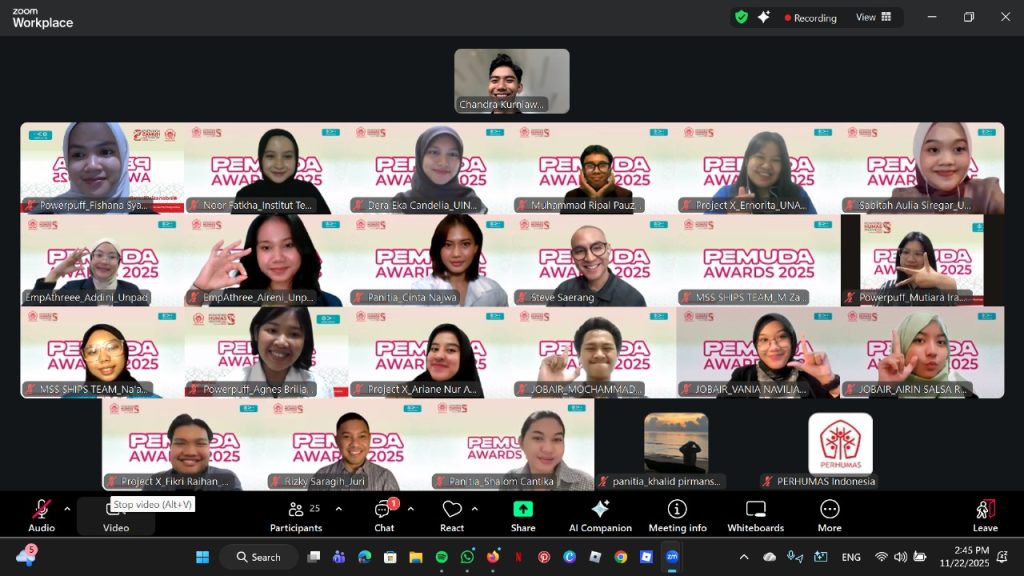Open the Chat panel with unread message
The height and width of the screenshot is (576, 1024).
coord(383,514)
